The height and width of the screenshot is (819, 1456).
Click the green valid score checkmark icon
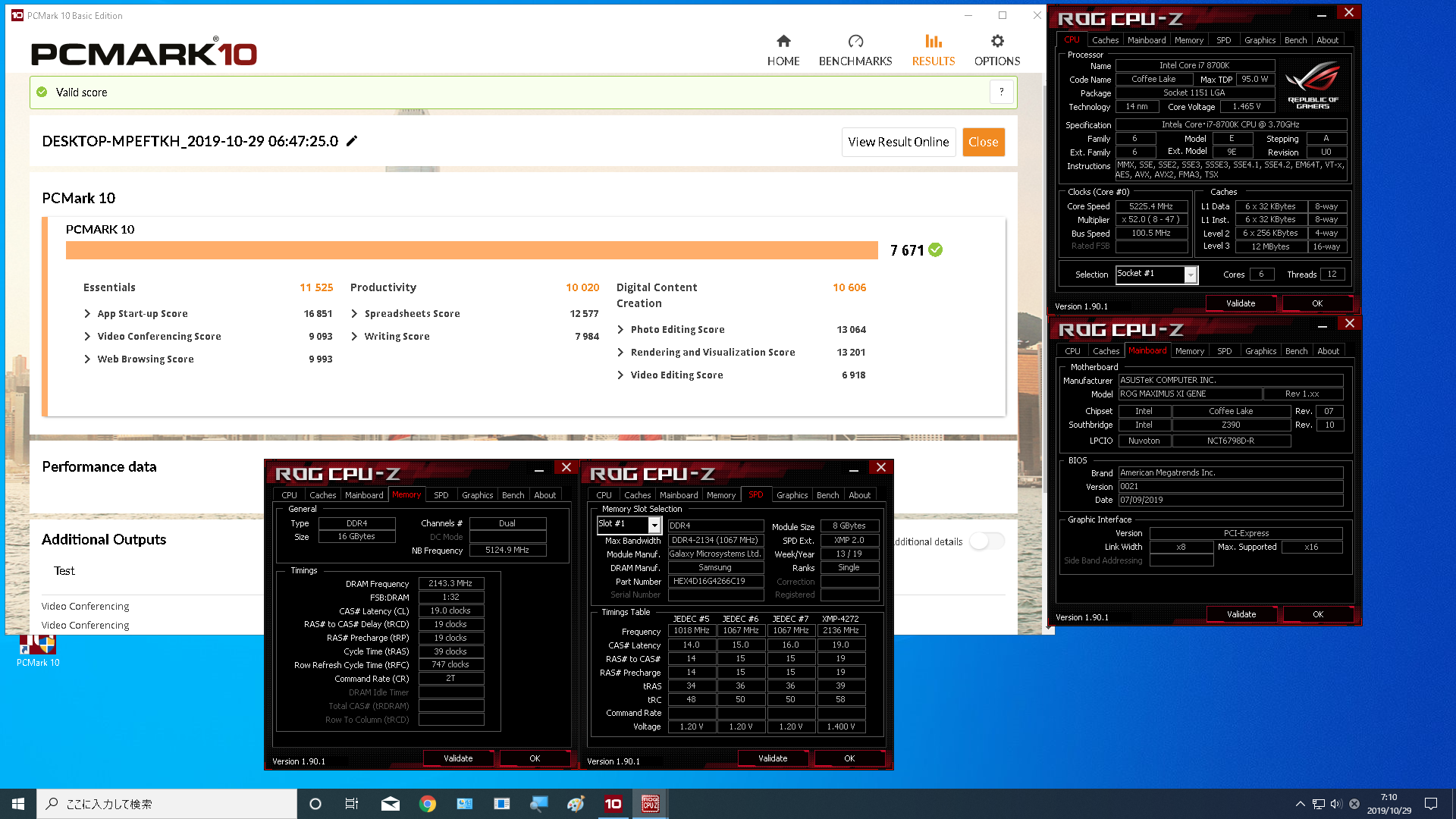click(x=42, y=93)
